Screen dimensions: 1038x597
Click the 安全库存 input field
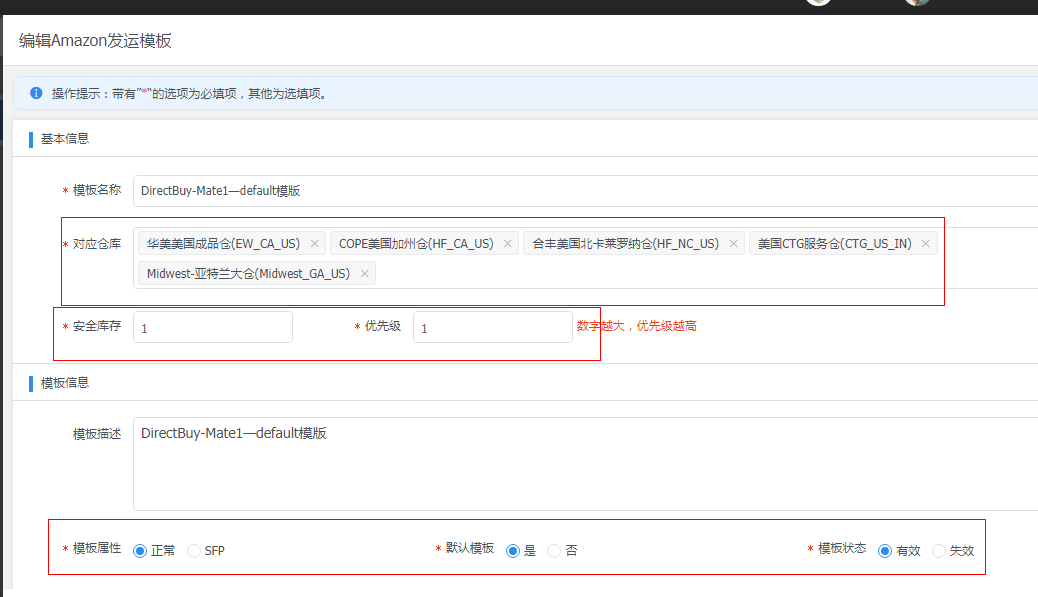tap(212, 328)
